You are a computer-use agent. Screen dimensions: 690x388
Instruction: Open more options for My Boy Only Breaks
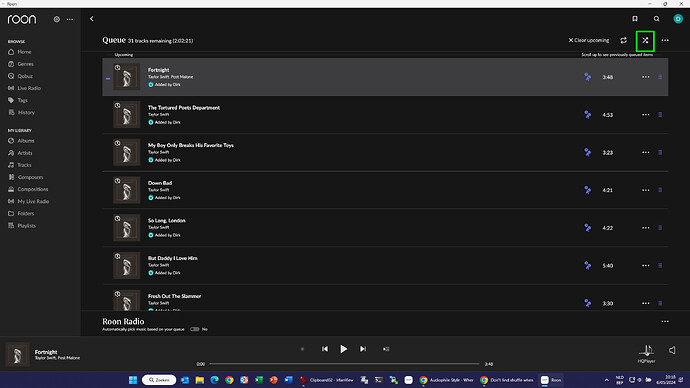646,153
